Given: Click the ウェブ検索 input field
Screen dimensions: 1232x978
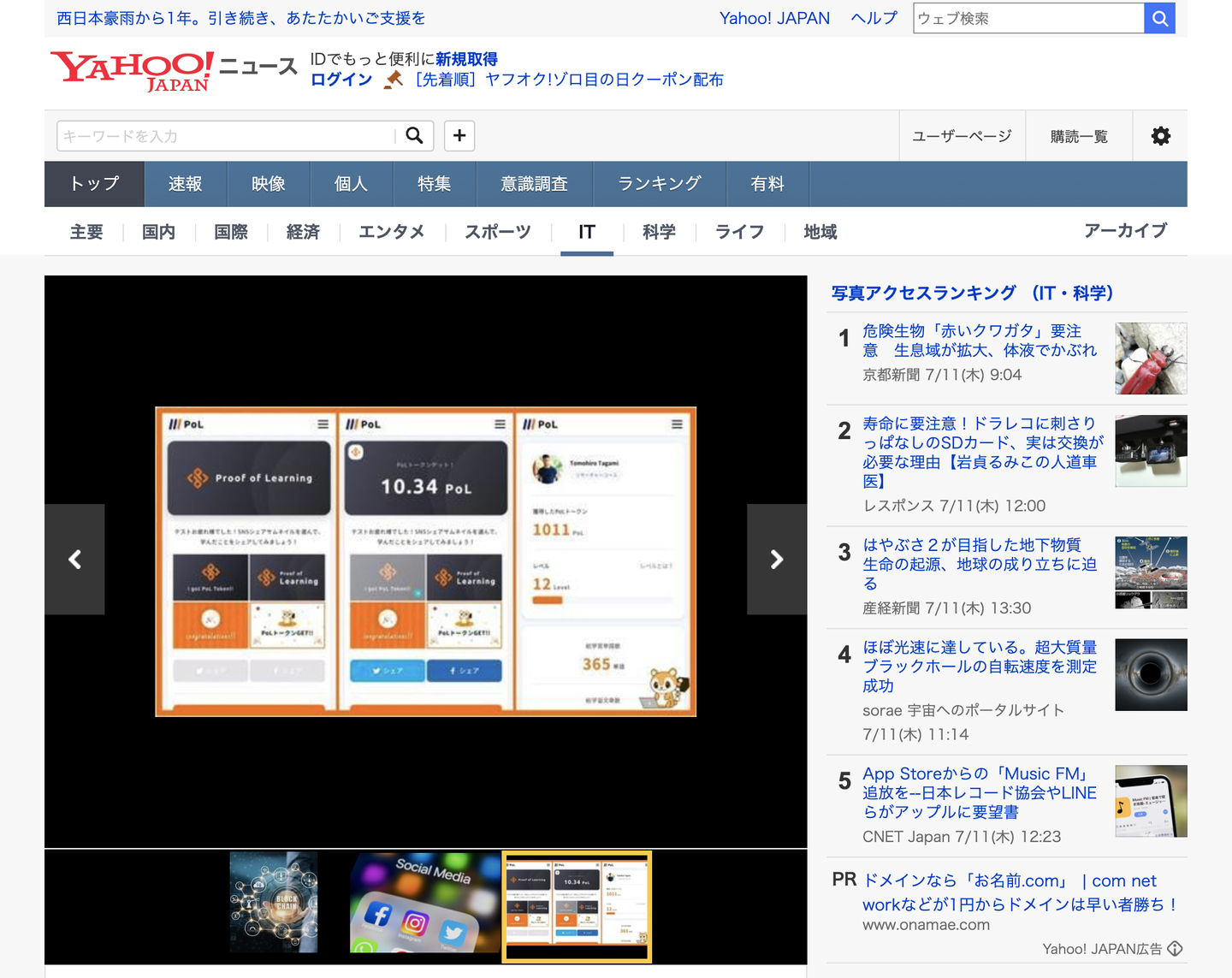Looking at the screenshot, I should point(1028,18).
